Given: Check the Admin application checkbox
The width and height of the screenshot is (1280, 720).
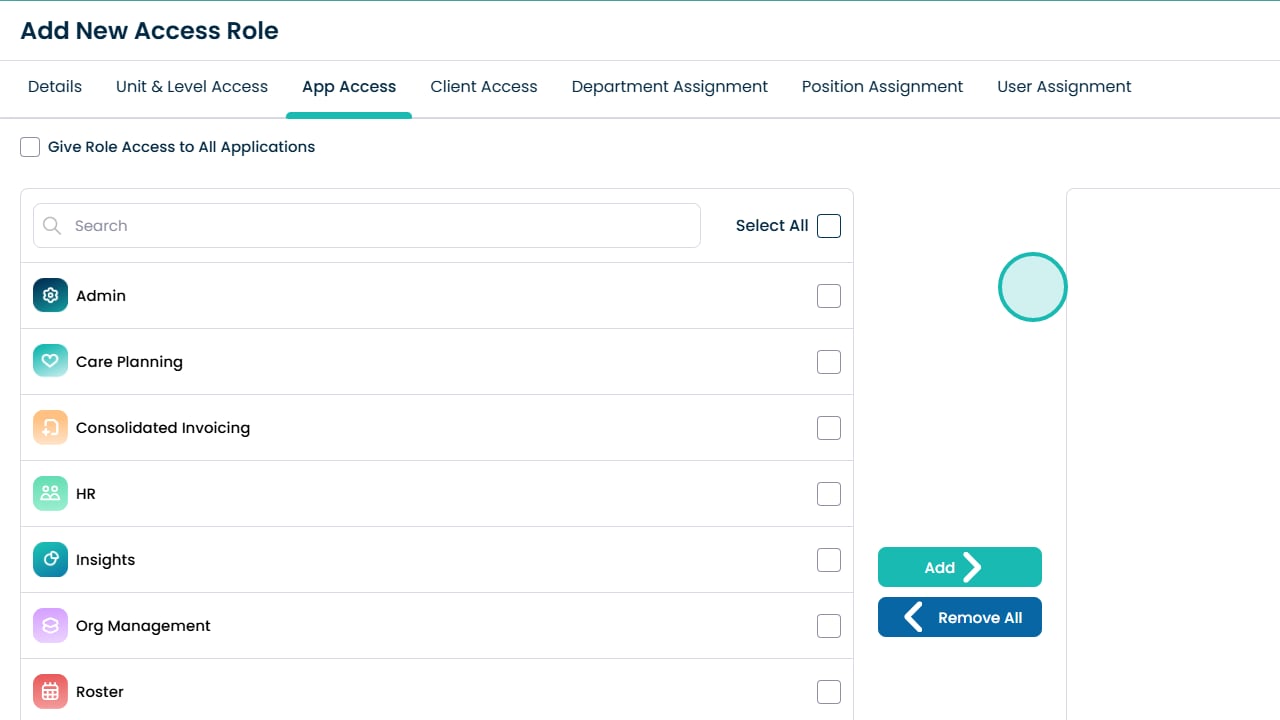Looking at the screenshot, I should pos(829,296).
